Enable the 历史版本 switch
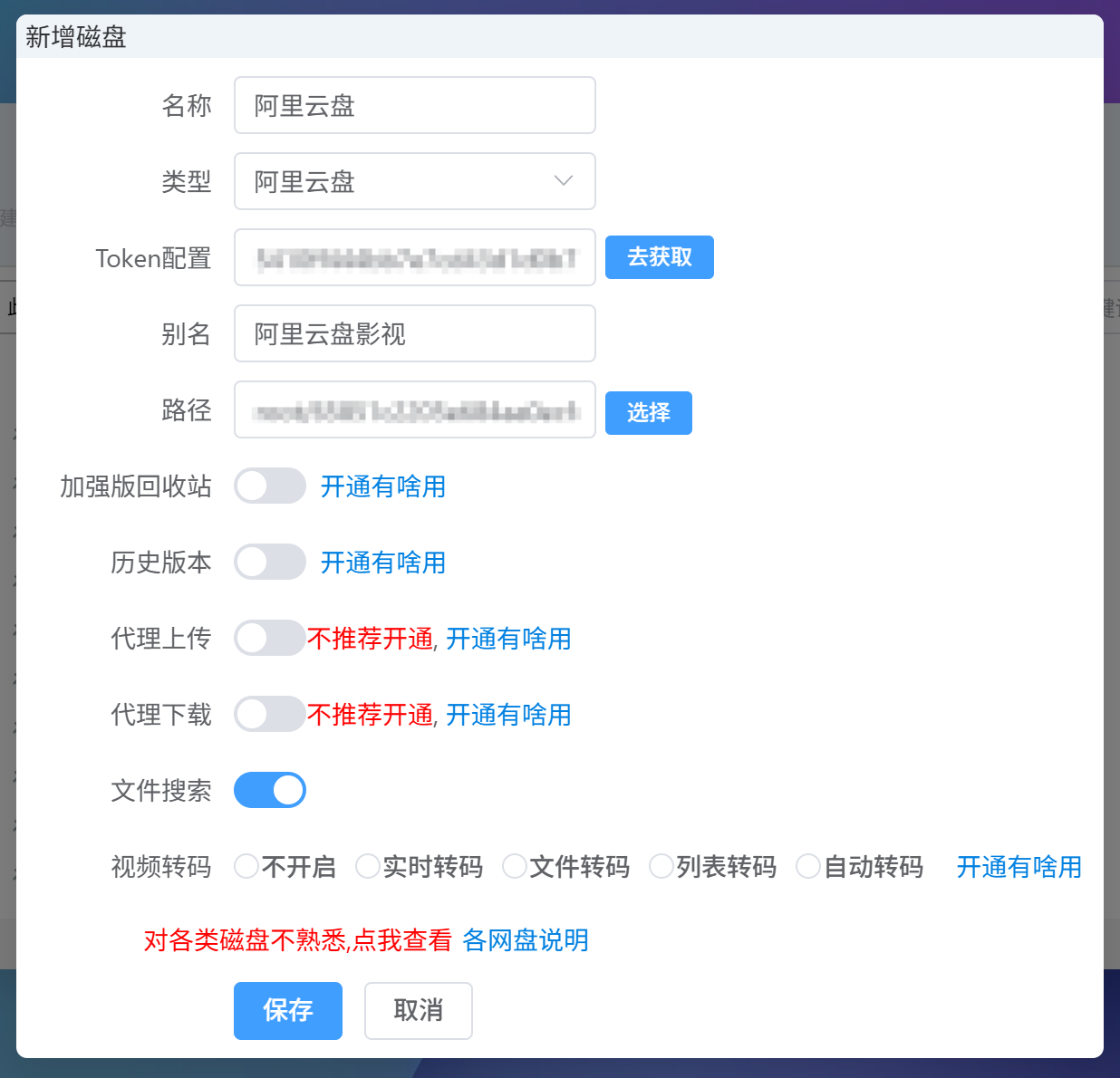The image size is (1120, 1078). point(269,562)
